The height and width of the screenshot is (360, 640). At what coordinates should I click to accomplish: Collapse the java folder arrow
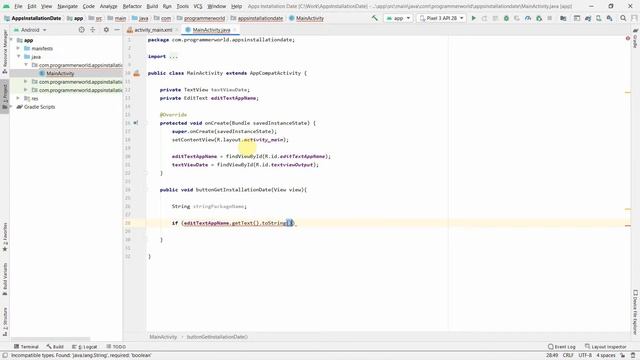click(18, 56)
